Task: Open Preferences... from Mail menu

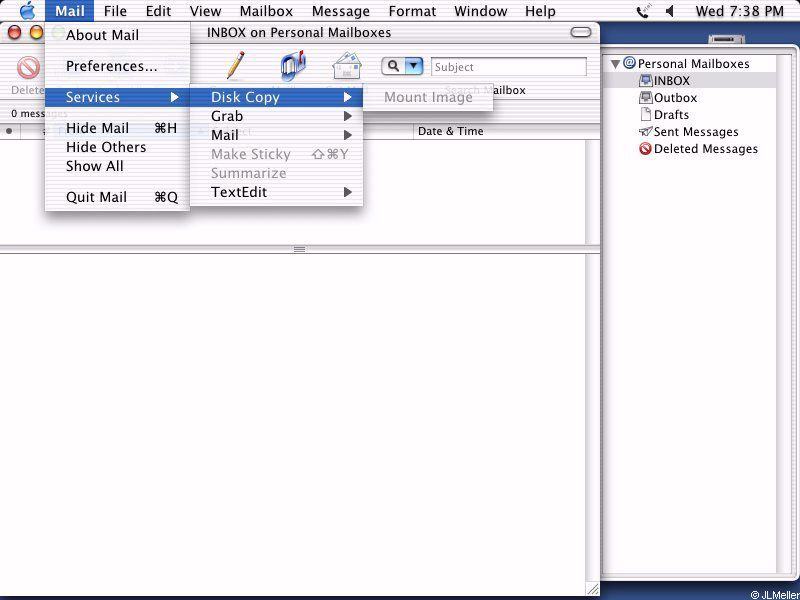Action: 117,66
